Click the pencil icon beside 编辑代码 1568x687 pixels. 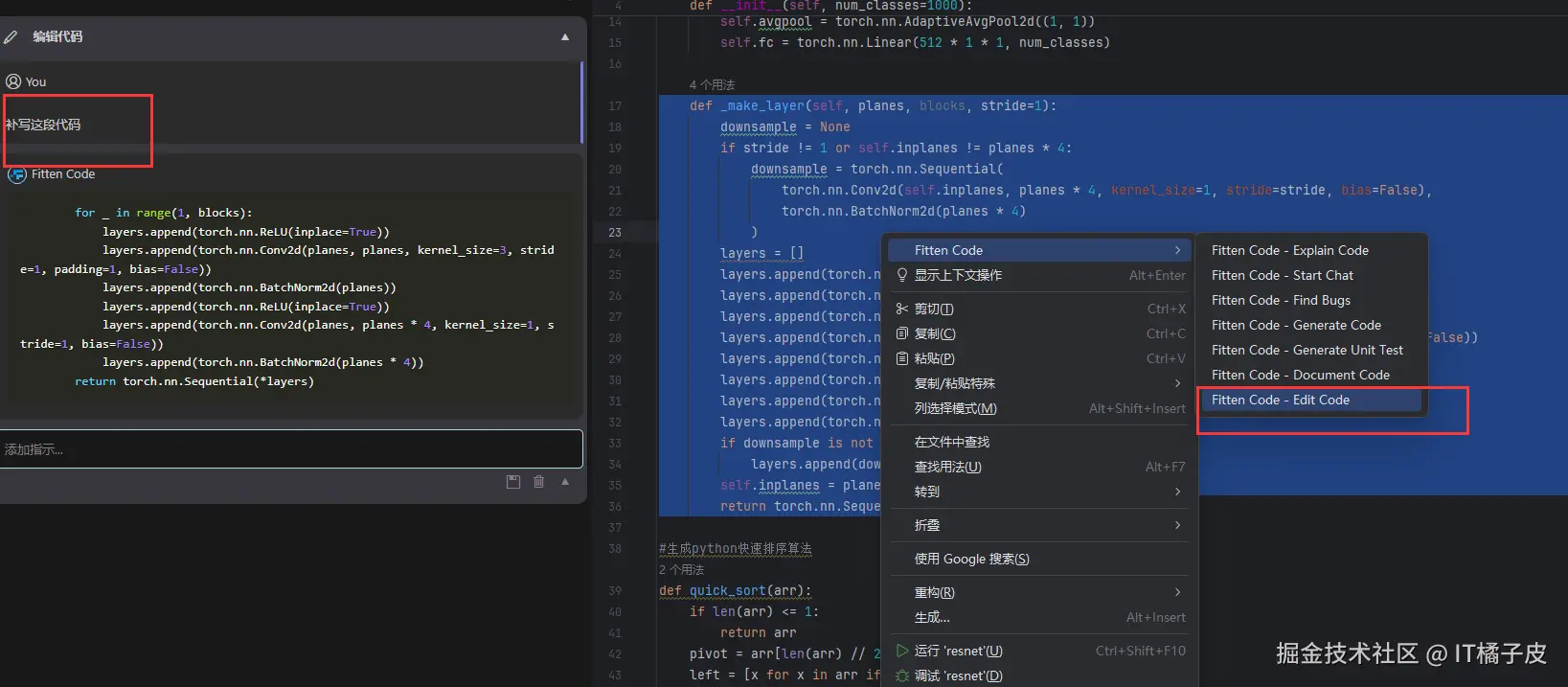(x=11, y=36)
